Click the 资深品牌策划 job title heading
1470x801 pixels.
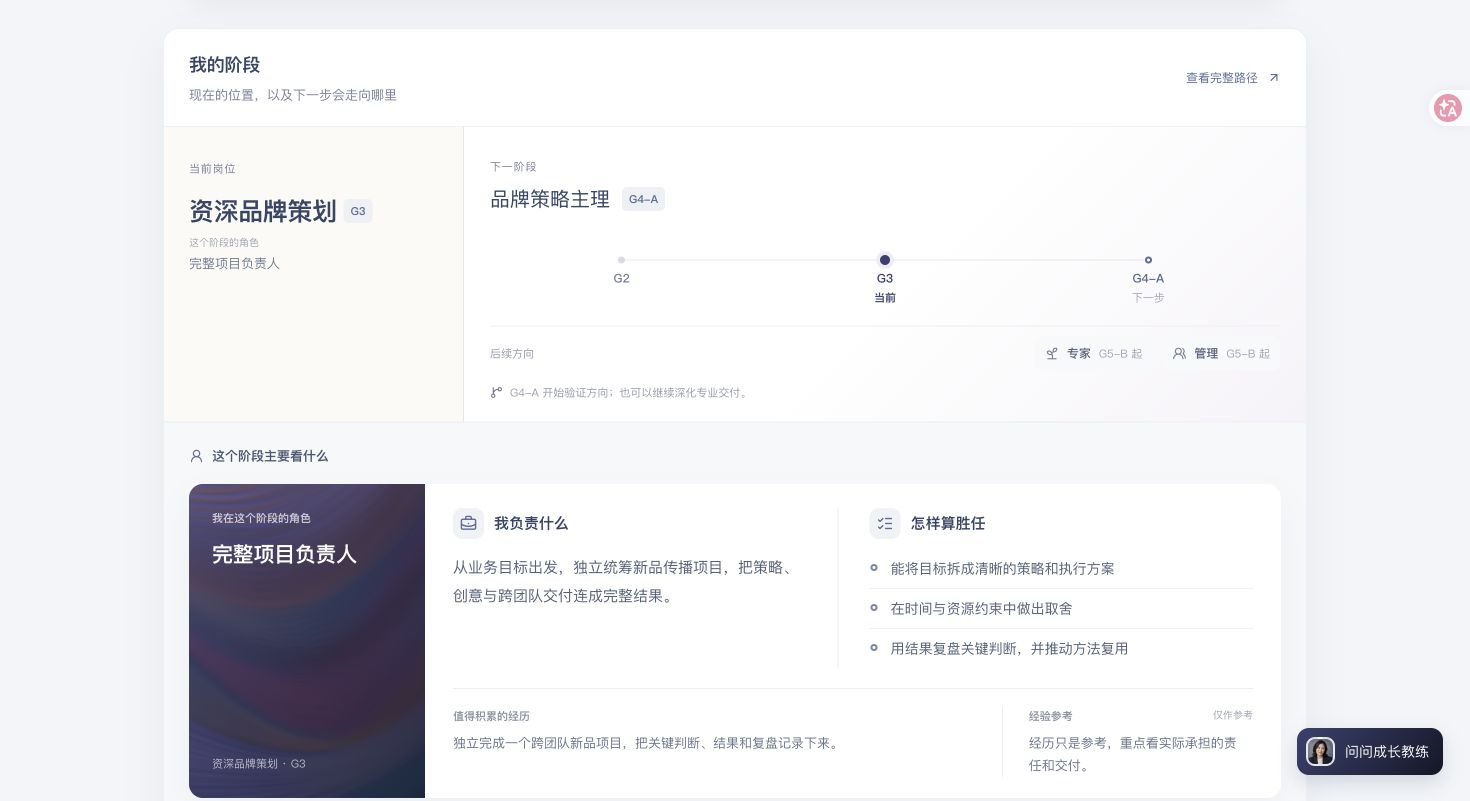coord(262,211)
